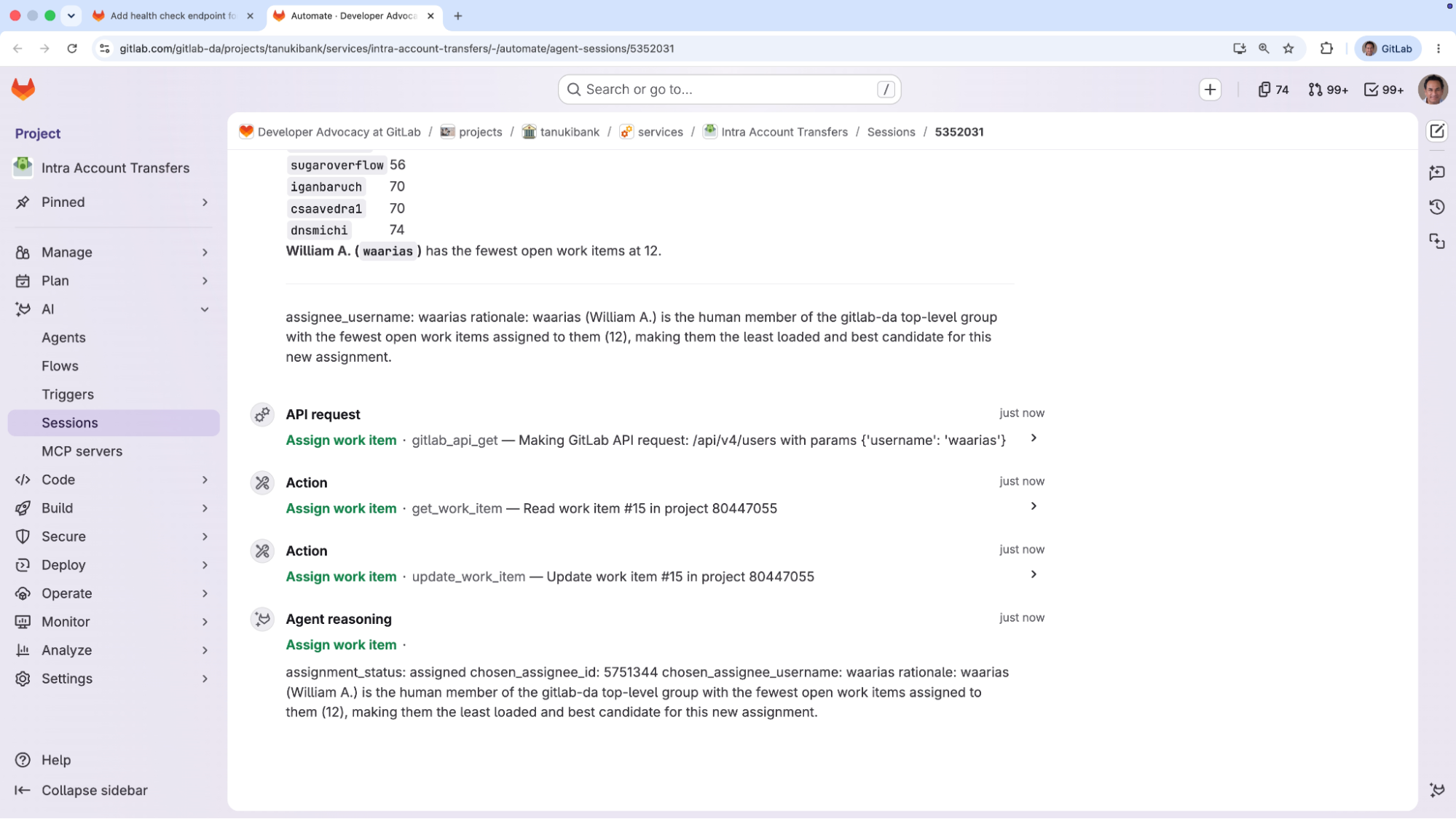The height and width of the screenshot is (819, 1456).
Task: Focus the 'Search or go to' field
Action: point(729,90)
